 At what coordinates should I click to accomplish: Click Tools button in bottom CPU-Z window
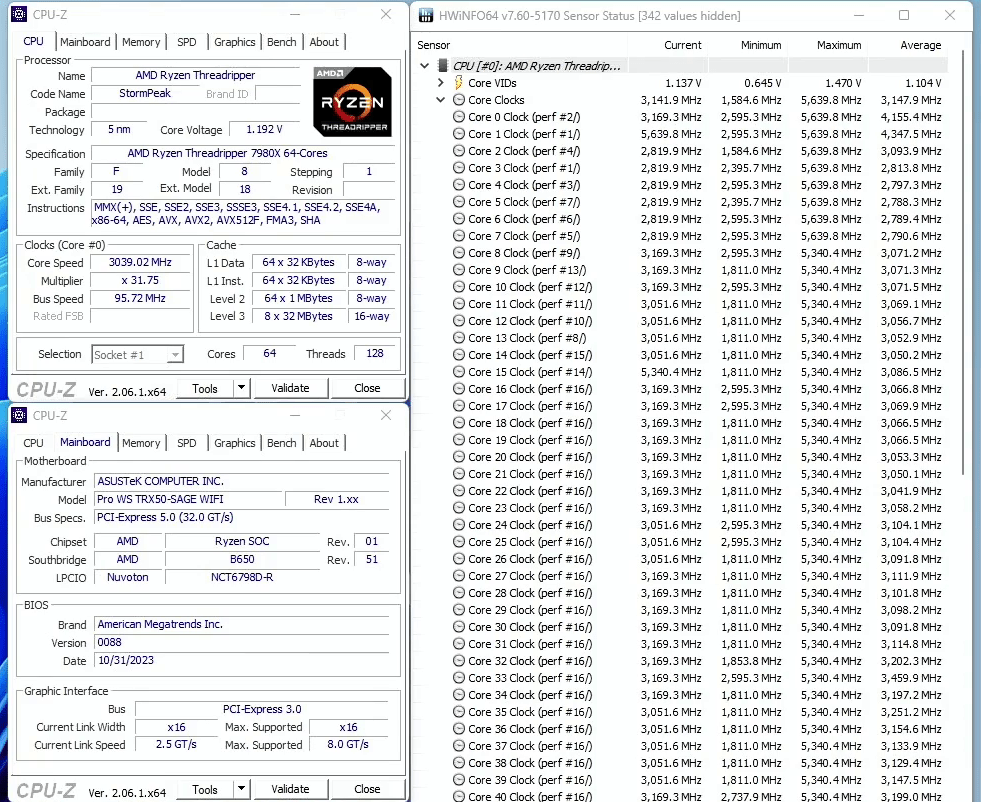pyautogui.click(x=205, y=789)
